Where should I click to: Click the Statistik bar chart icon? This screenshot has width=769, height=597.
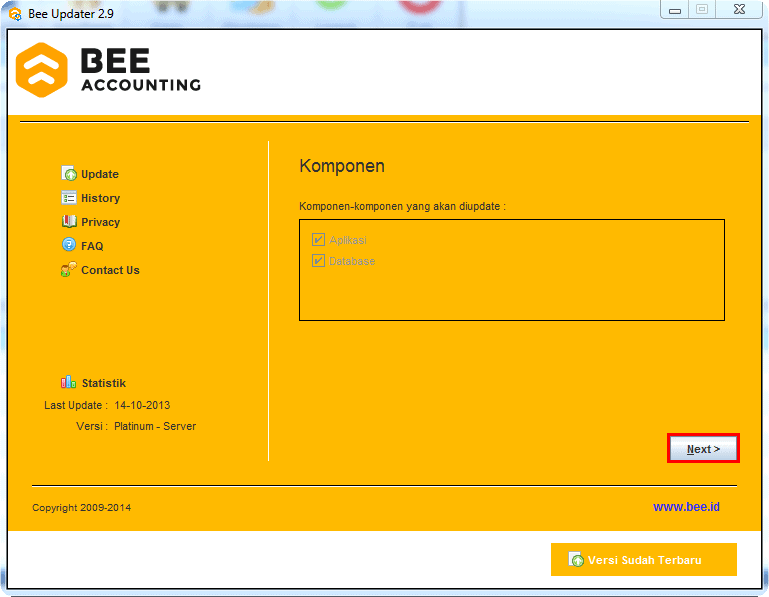(x=68, y=382)
